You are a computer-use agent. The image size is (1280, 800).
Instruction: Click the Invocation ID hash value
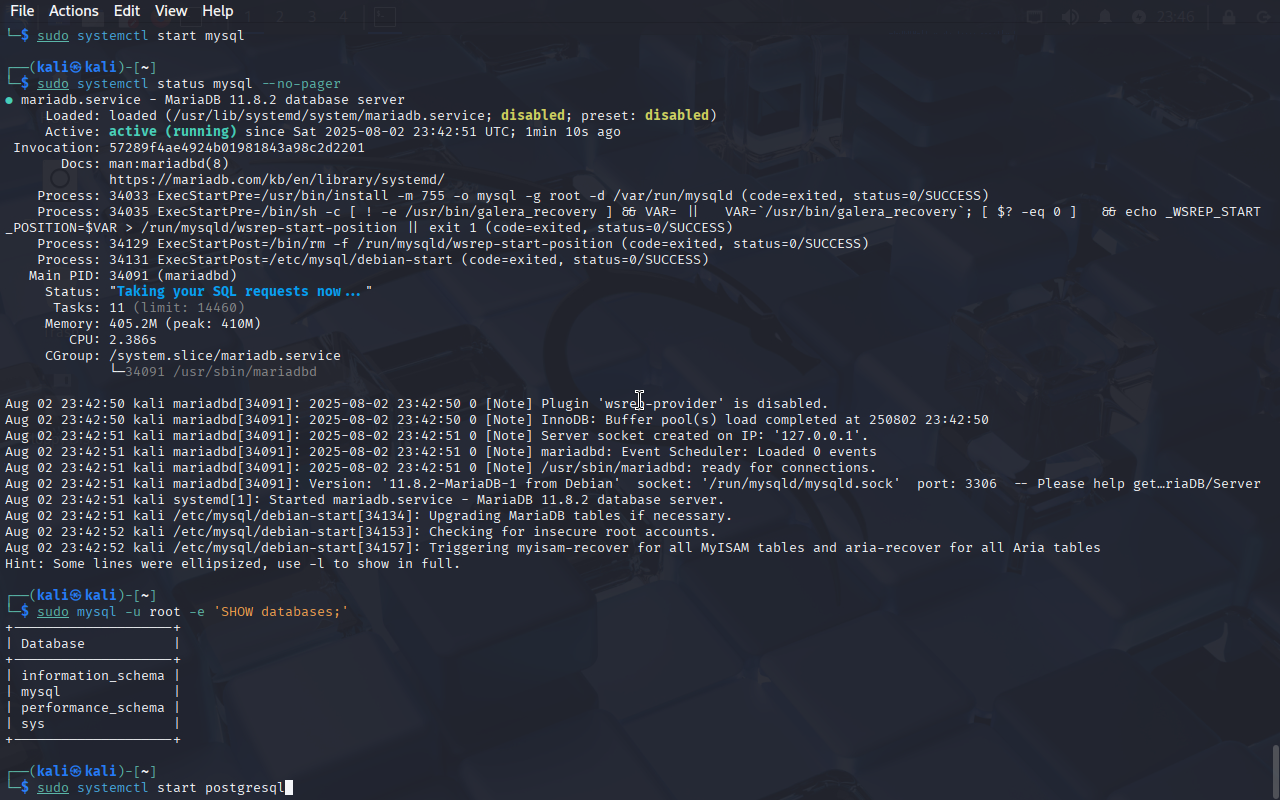[x=237, y=148]
